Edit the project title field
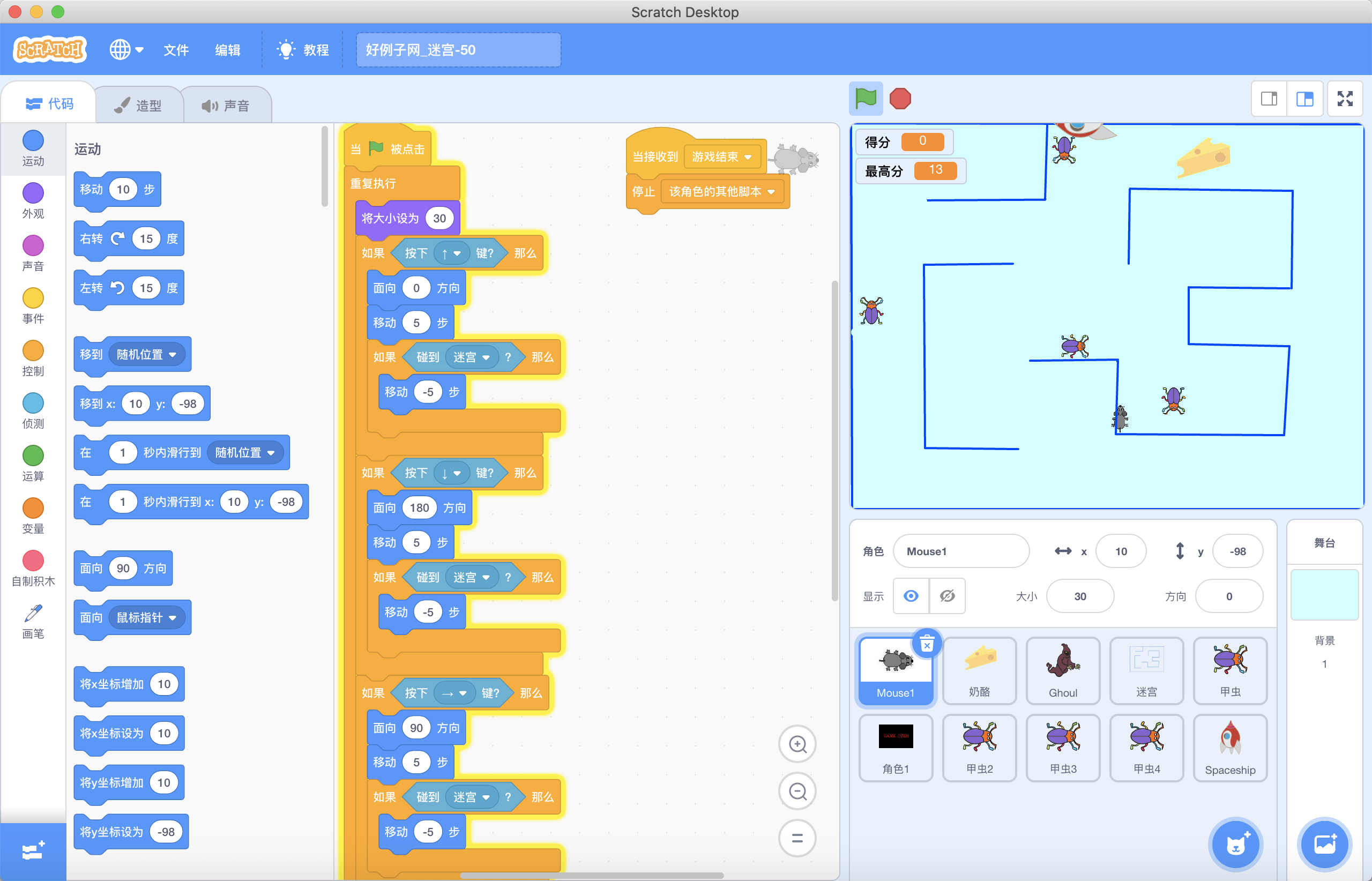Image resolution: width=1372 pixels, height=881 pixels. pos(458,50)
